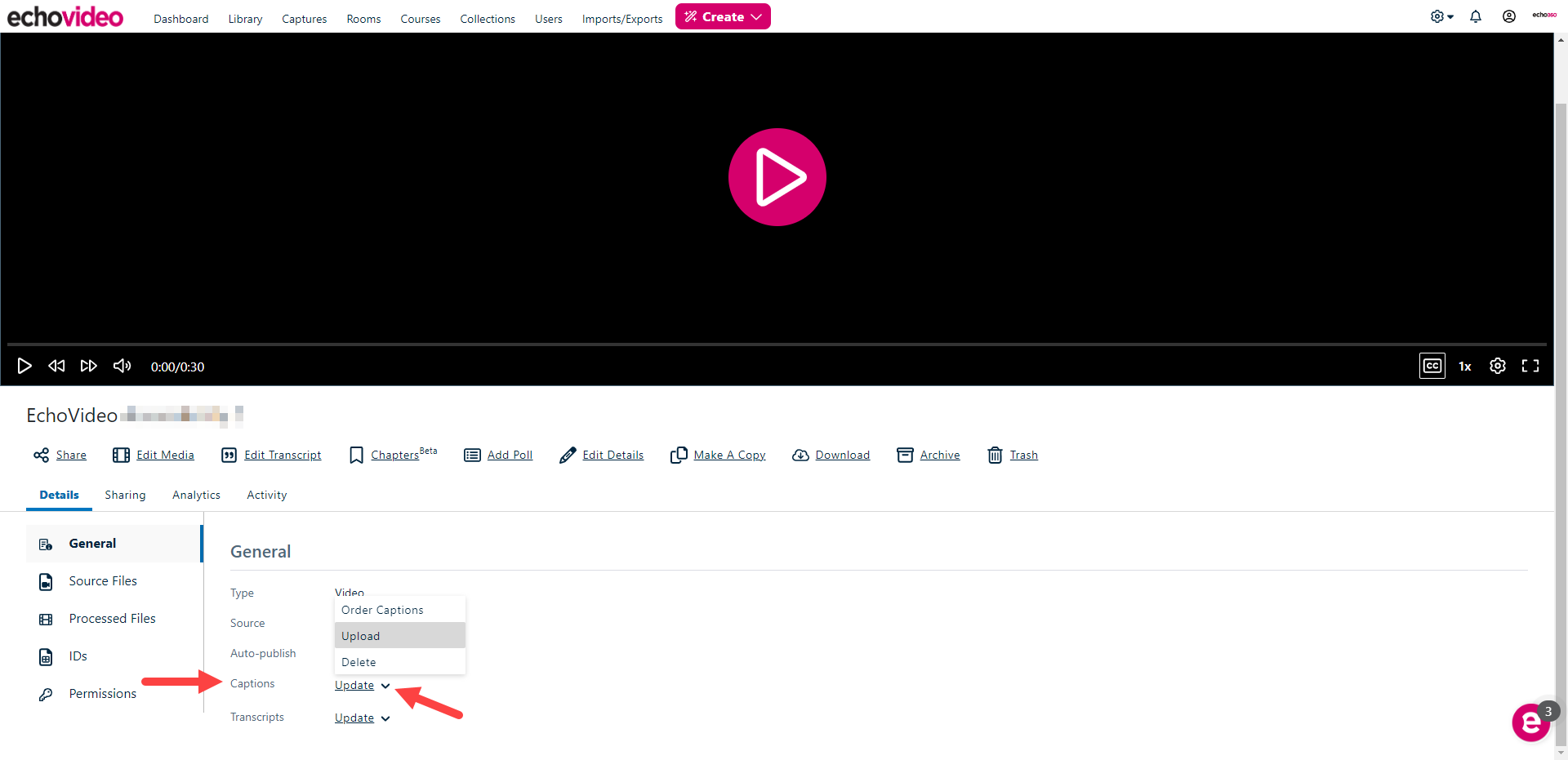Image resolution: width=1568 pixels, height=760 pixels.
Task: Click the Captions Update dropdown
Action: (363, 685)
